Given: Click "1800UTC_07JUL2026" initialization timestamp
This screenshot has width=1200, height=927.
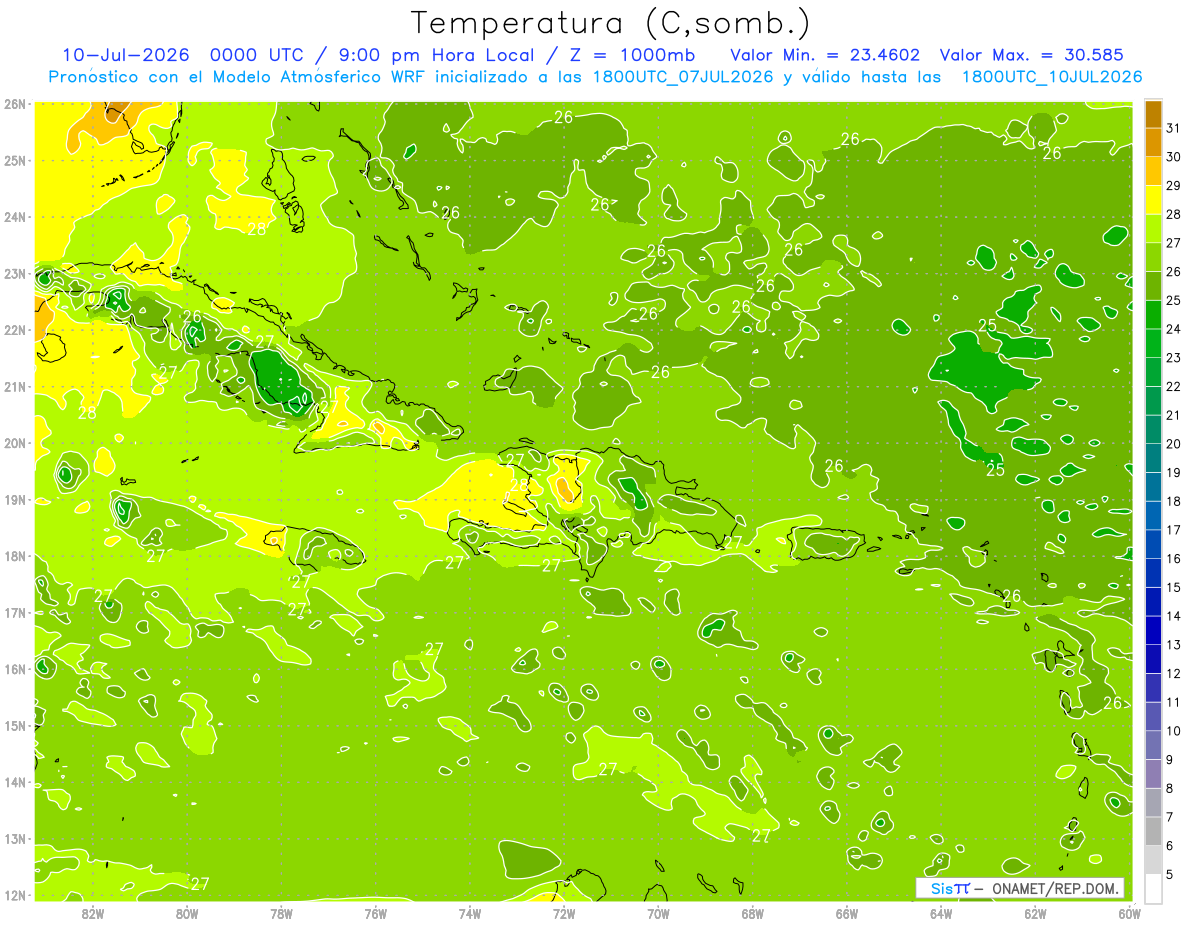Looking at the screenshot, I should [x=683, y=77].
